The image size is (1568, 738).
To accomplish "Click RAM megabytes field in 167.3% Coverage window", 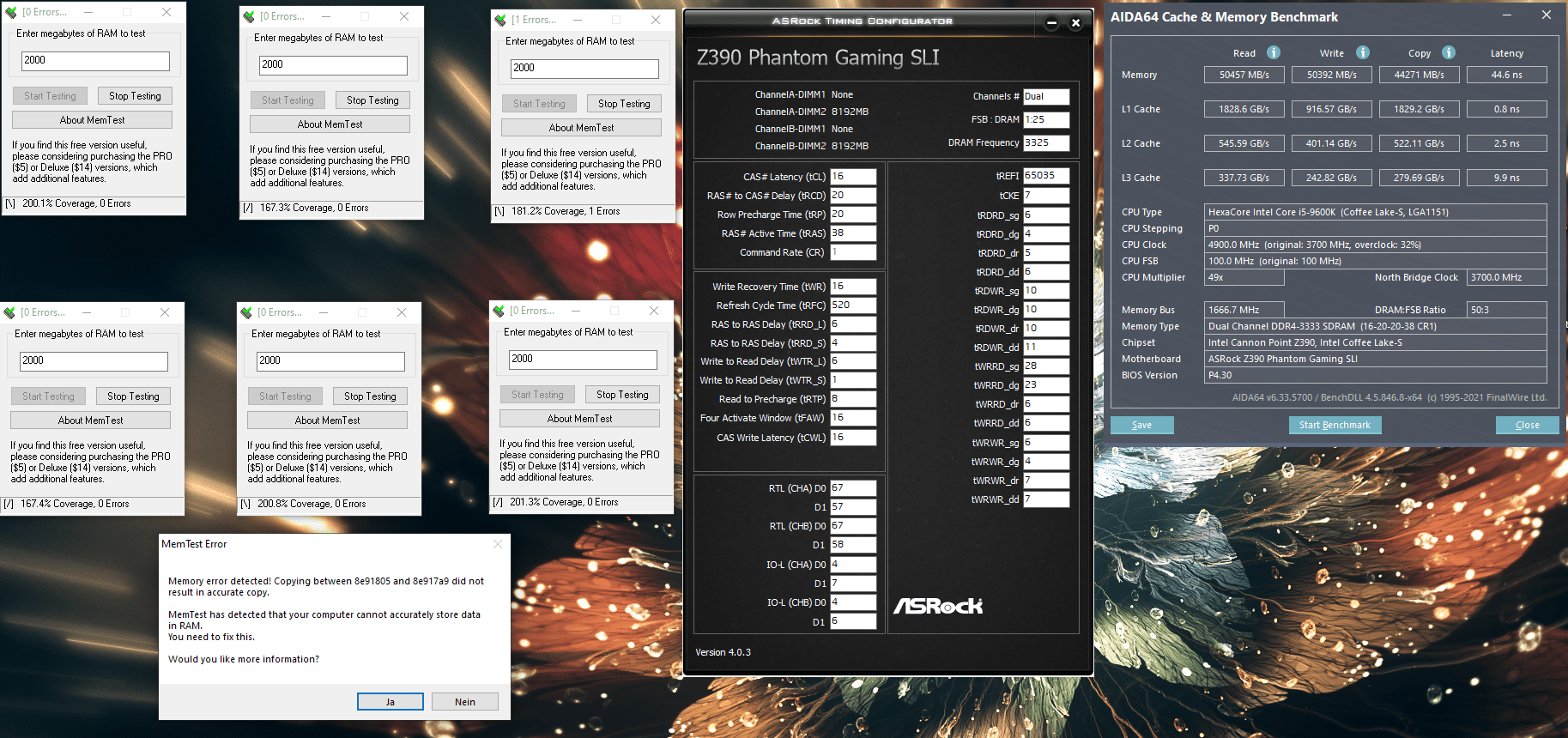I will point(333,65).
